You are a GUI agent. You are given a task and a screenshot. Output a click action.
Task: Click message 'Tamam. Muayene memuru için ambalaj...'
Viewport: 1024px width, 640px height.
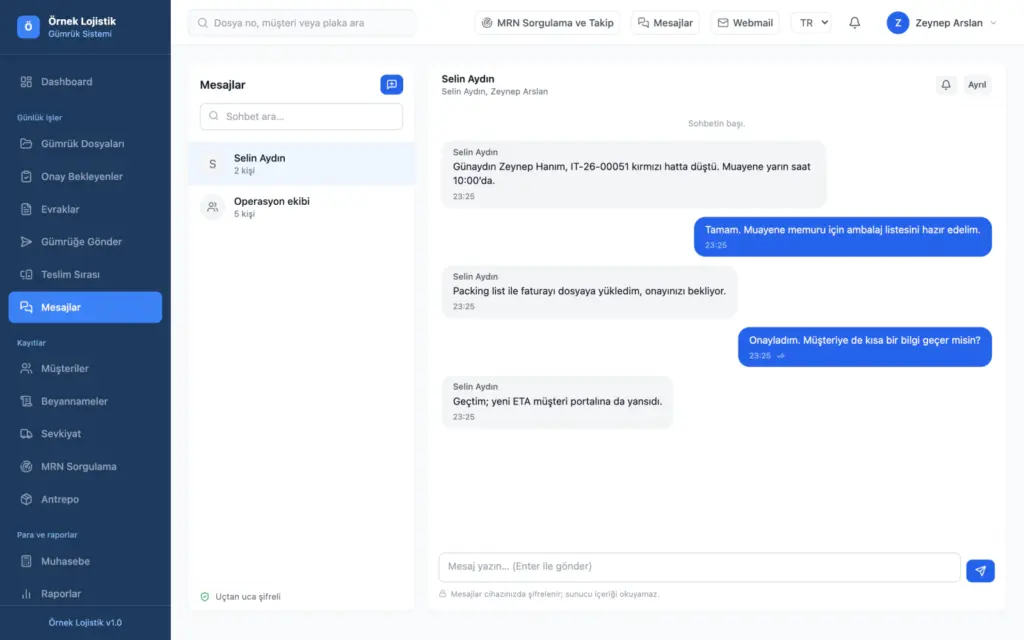[x=842, y=236]
